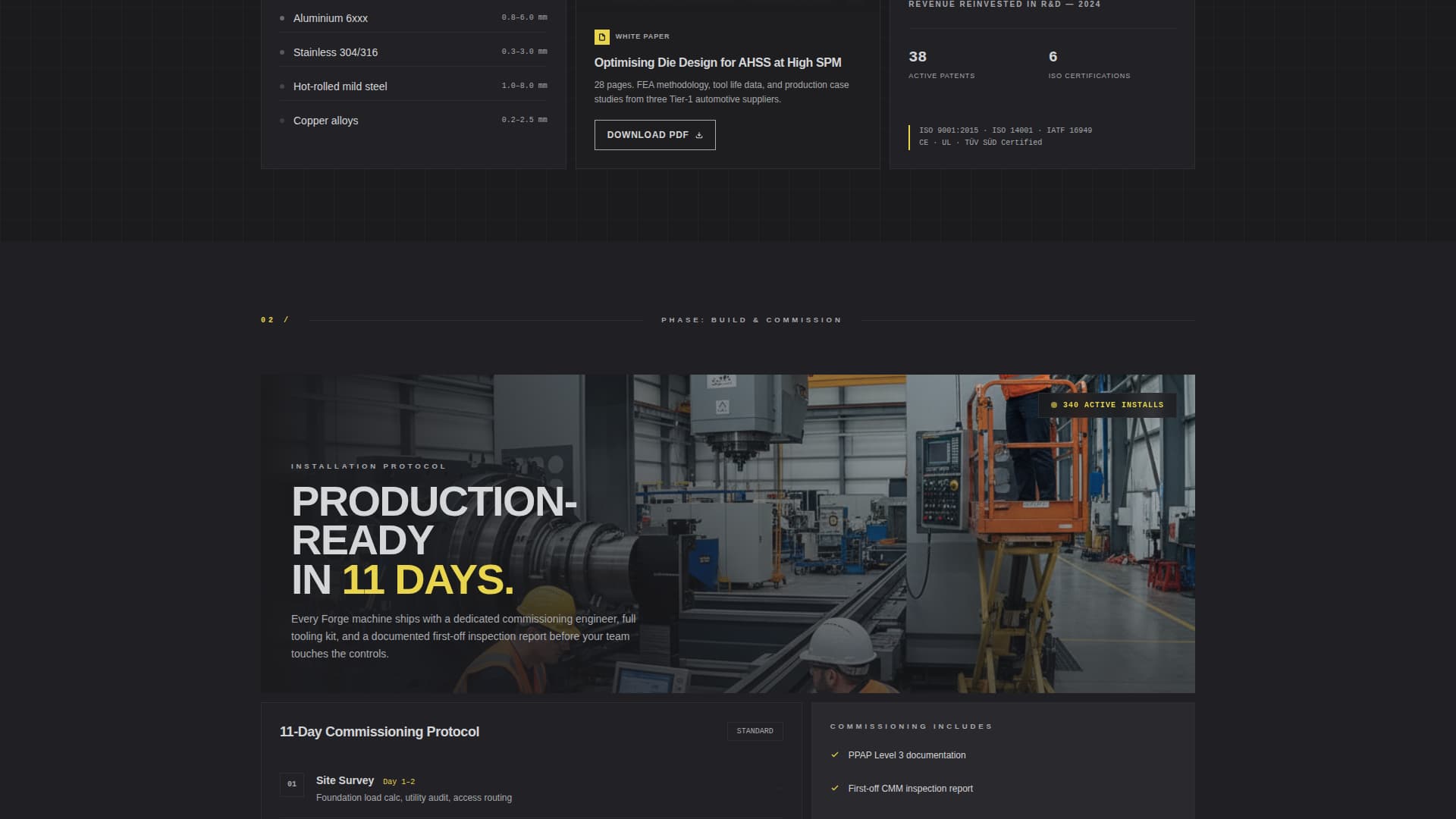Click the yellow accent bar beside ISO certifications
This screenshot has width=1456, height=819.
click(x=910, y=136)
